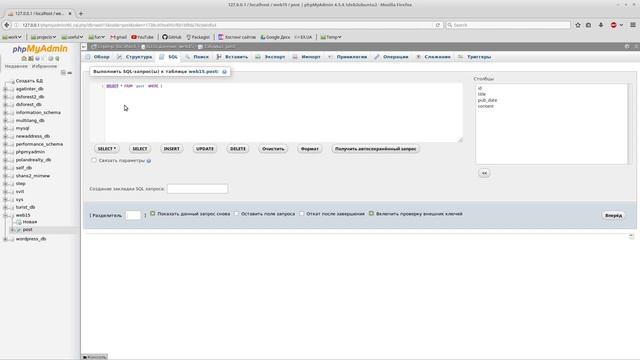Open the GitHub bookmark

pyautogui.click(x=172, y=37)
